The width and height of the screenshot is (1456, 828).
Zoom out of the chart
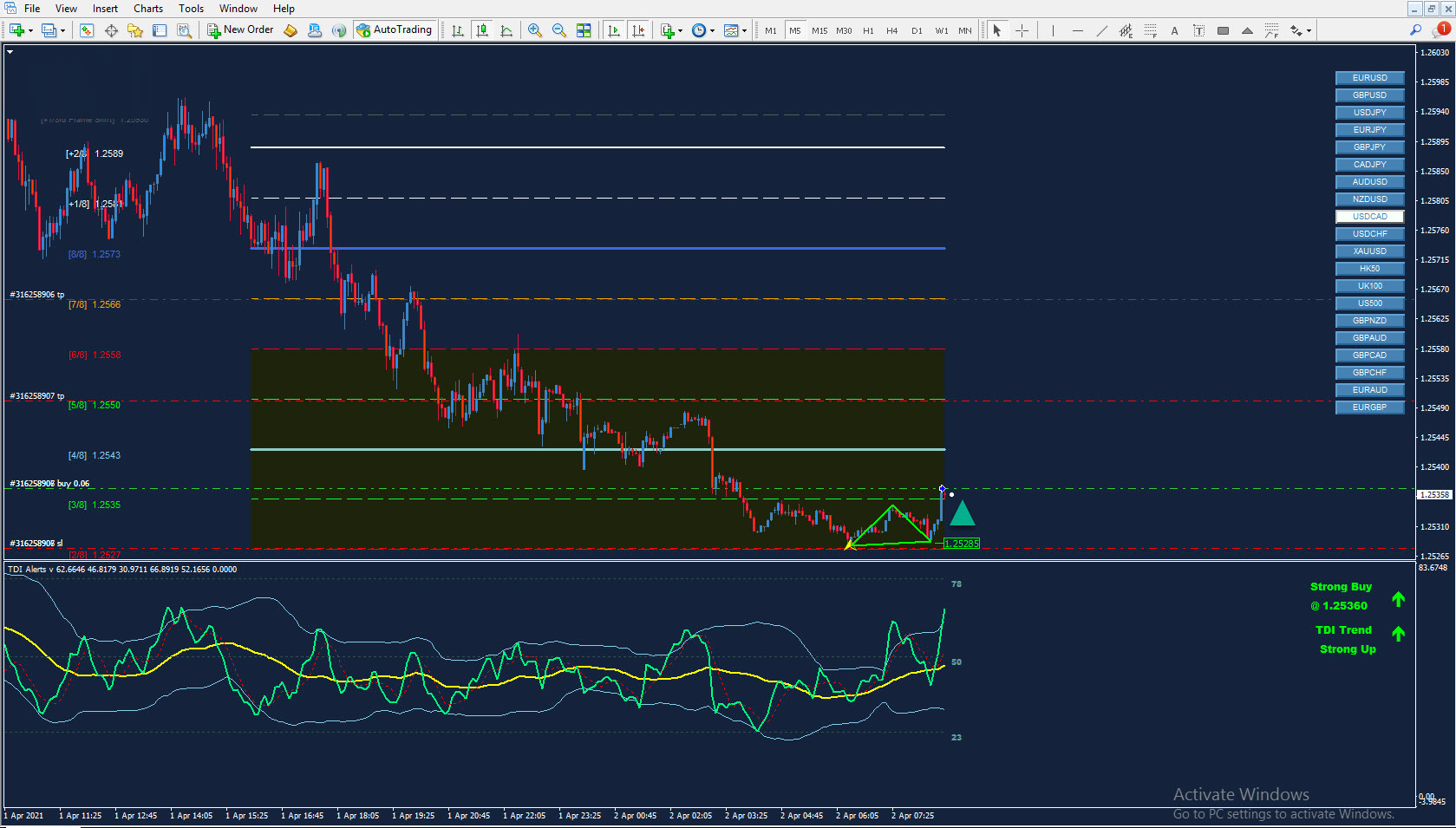tap(559, 30)
